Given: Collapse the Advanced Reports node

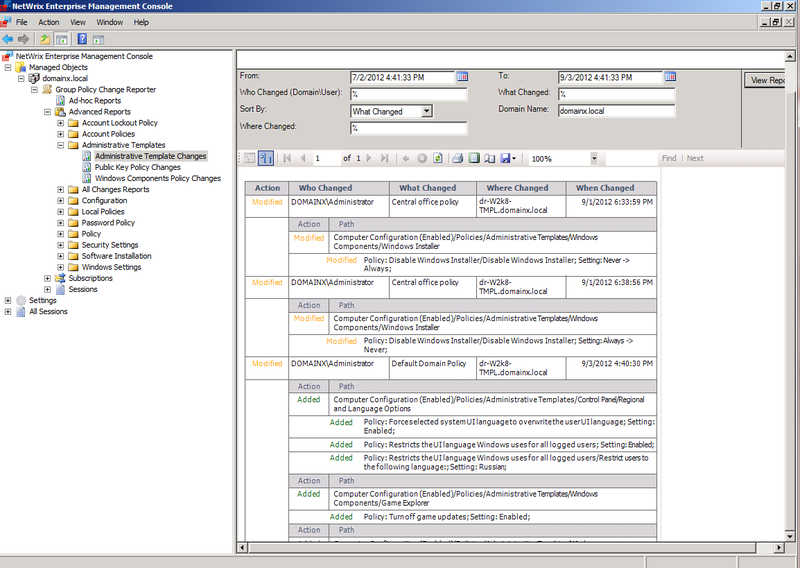Looking at the screenshot, I should point(47,112).
